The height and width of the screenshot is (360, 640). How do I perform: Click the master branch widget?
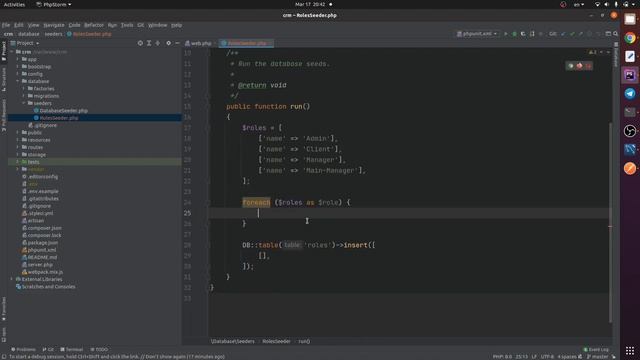597,357
